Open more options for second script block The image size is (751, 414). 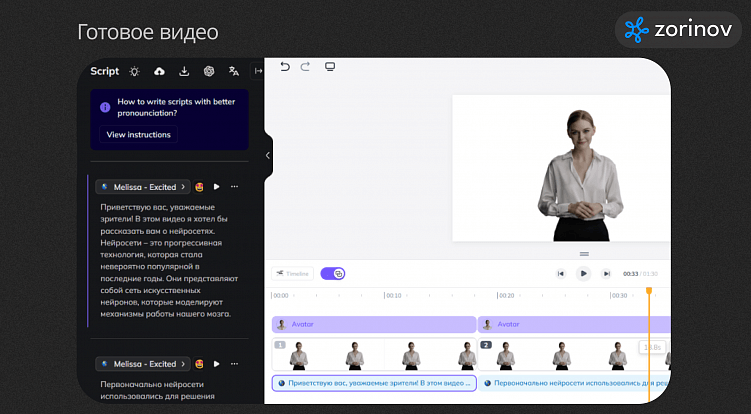pyautogui.click(x=234, y=364)
